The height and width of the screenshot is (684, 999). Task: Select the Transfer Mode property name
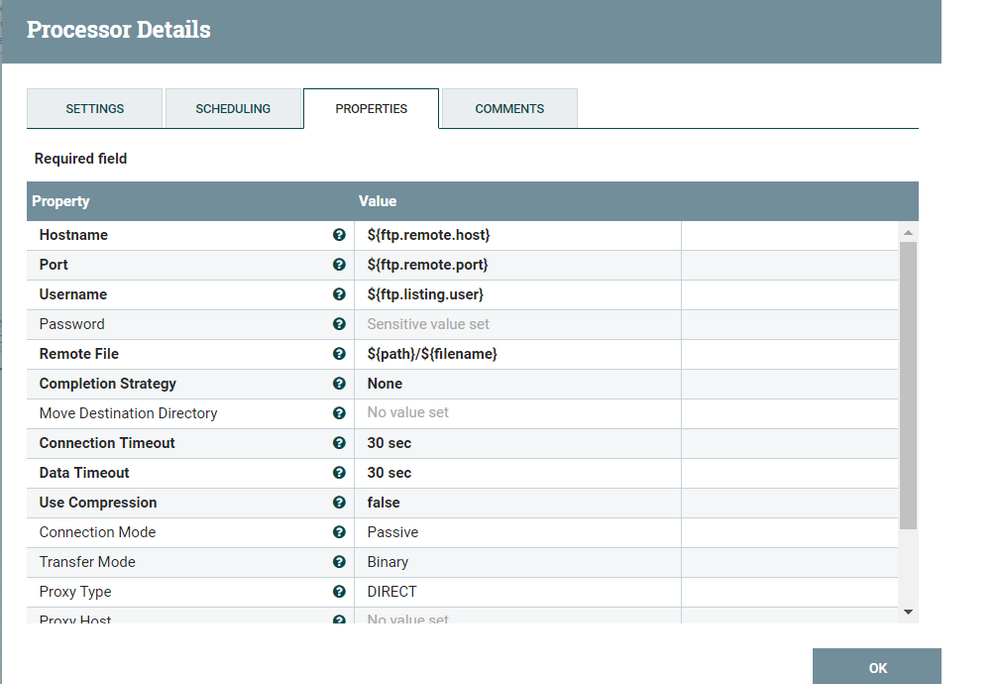click(x=87, y=562)
